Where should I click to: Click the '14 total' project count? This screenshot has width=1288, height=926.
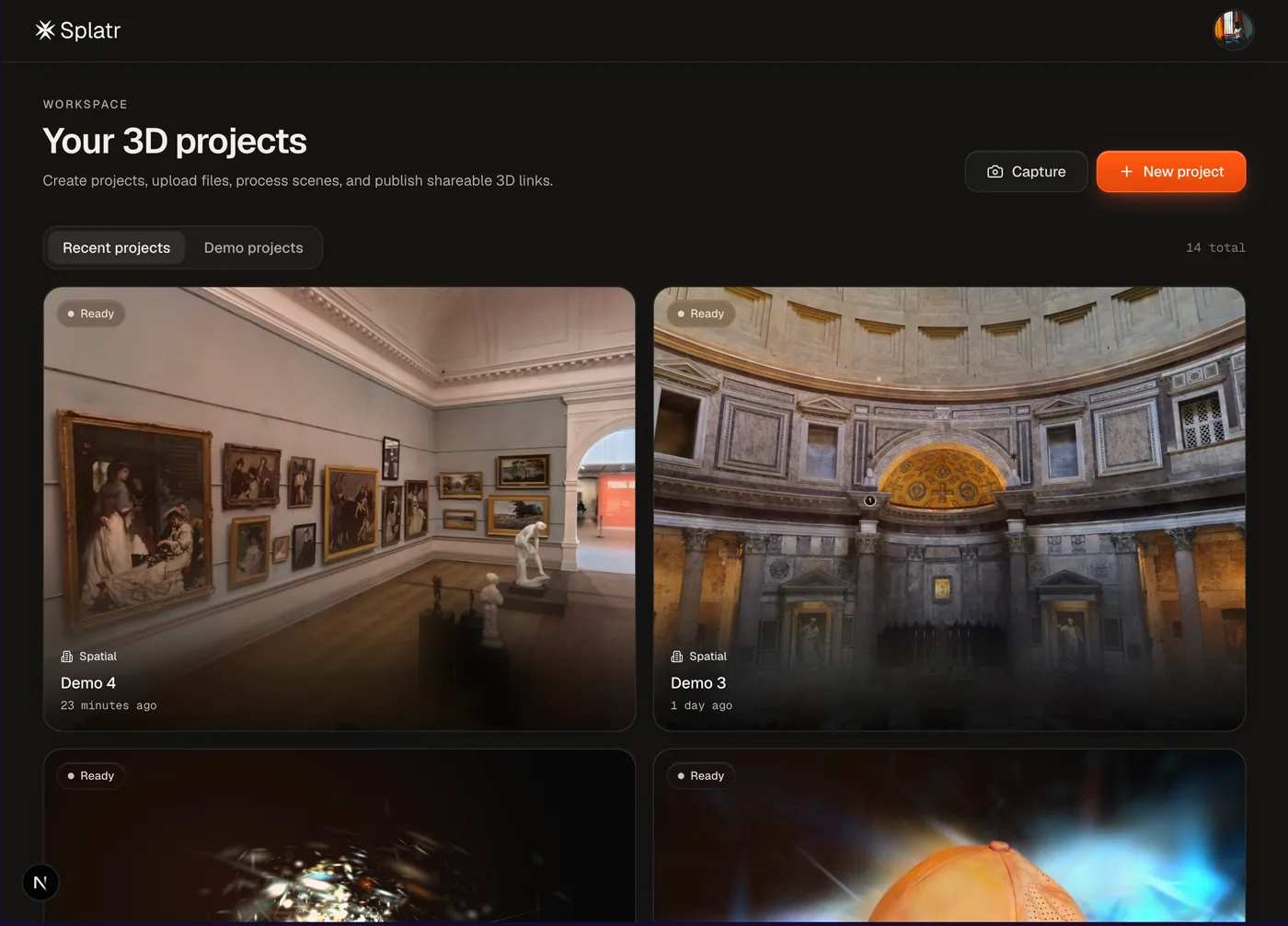click(x=1215, y=248)
